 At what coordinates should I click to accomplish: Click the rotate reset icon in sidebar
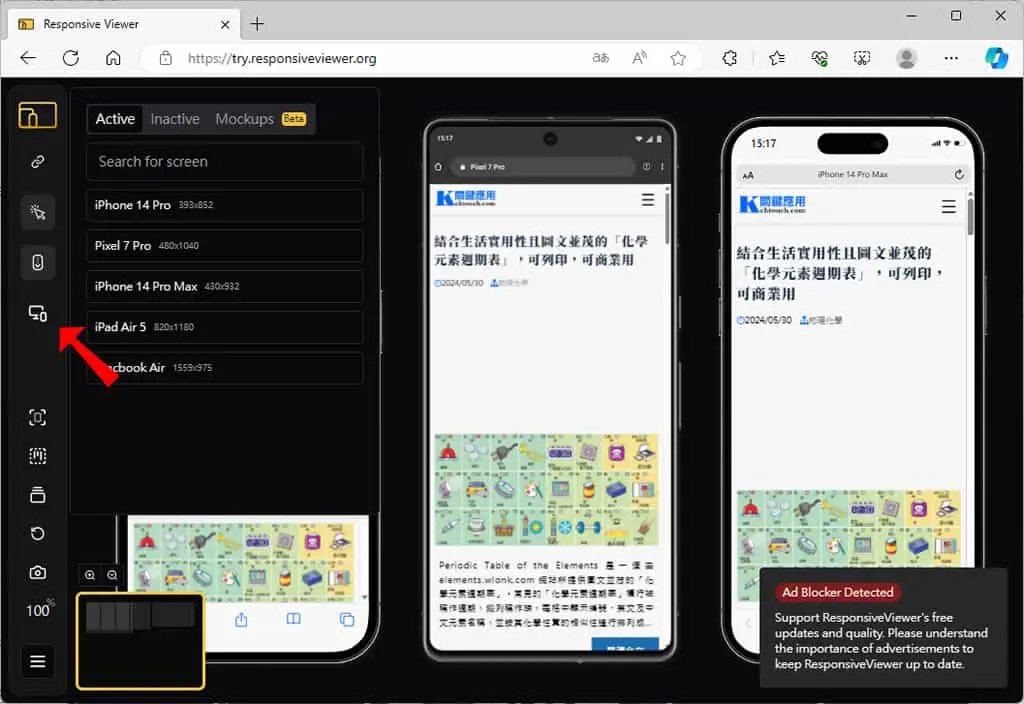tap(38, 534)
